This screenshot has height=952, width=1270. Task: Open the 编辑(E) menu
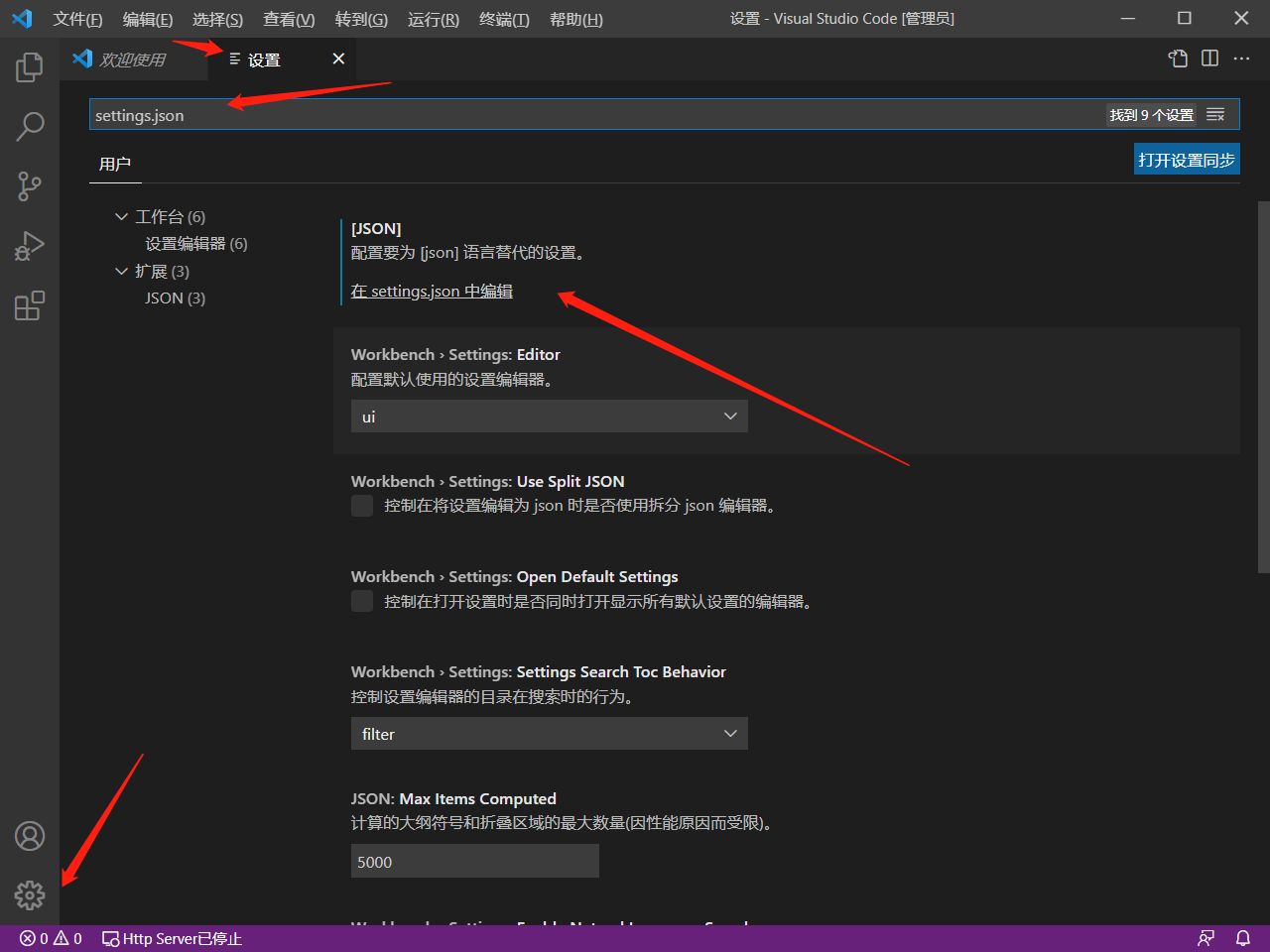148,20
